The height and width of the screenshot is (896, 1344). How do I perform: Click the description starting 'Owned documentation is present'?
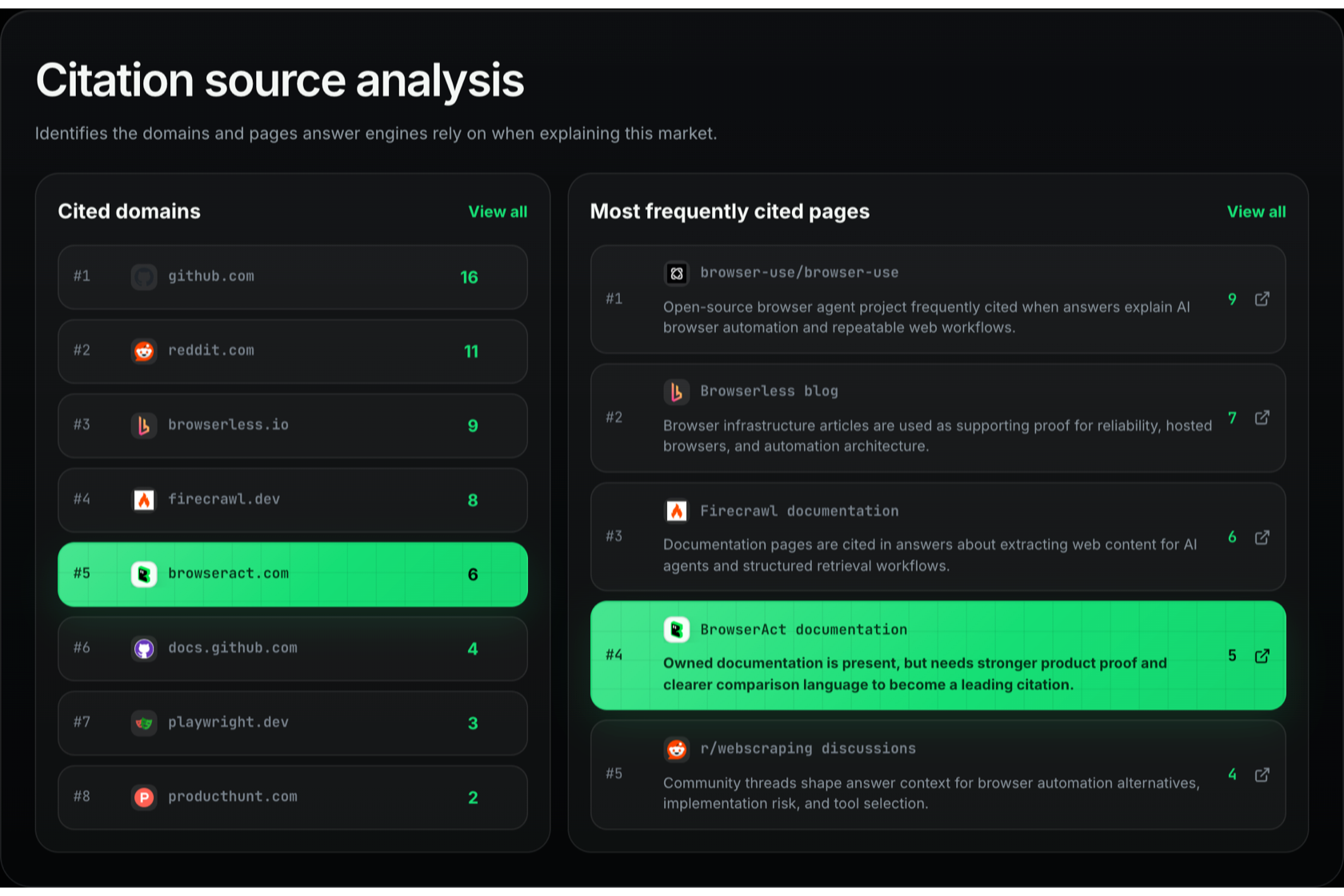915,674
